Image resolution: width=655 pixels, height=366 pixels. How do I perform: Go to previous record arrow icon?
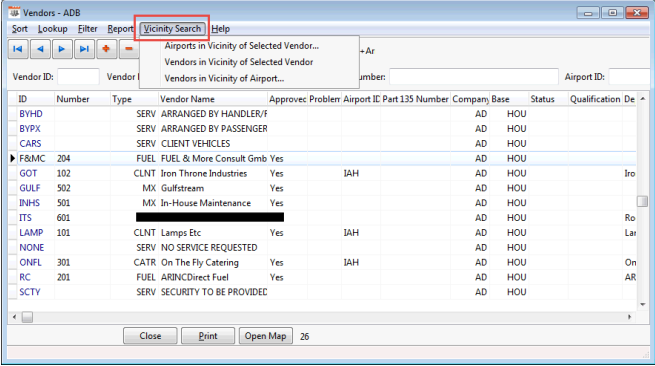(40, 49)
